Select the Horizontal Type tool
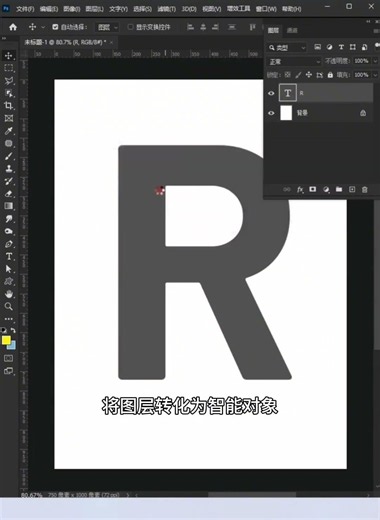This screenshot has width=380, height=520. tap(9, 256)
